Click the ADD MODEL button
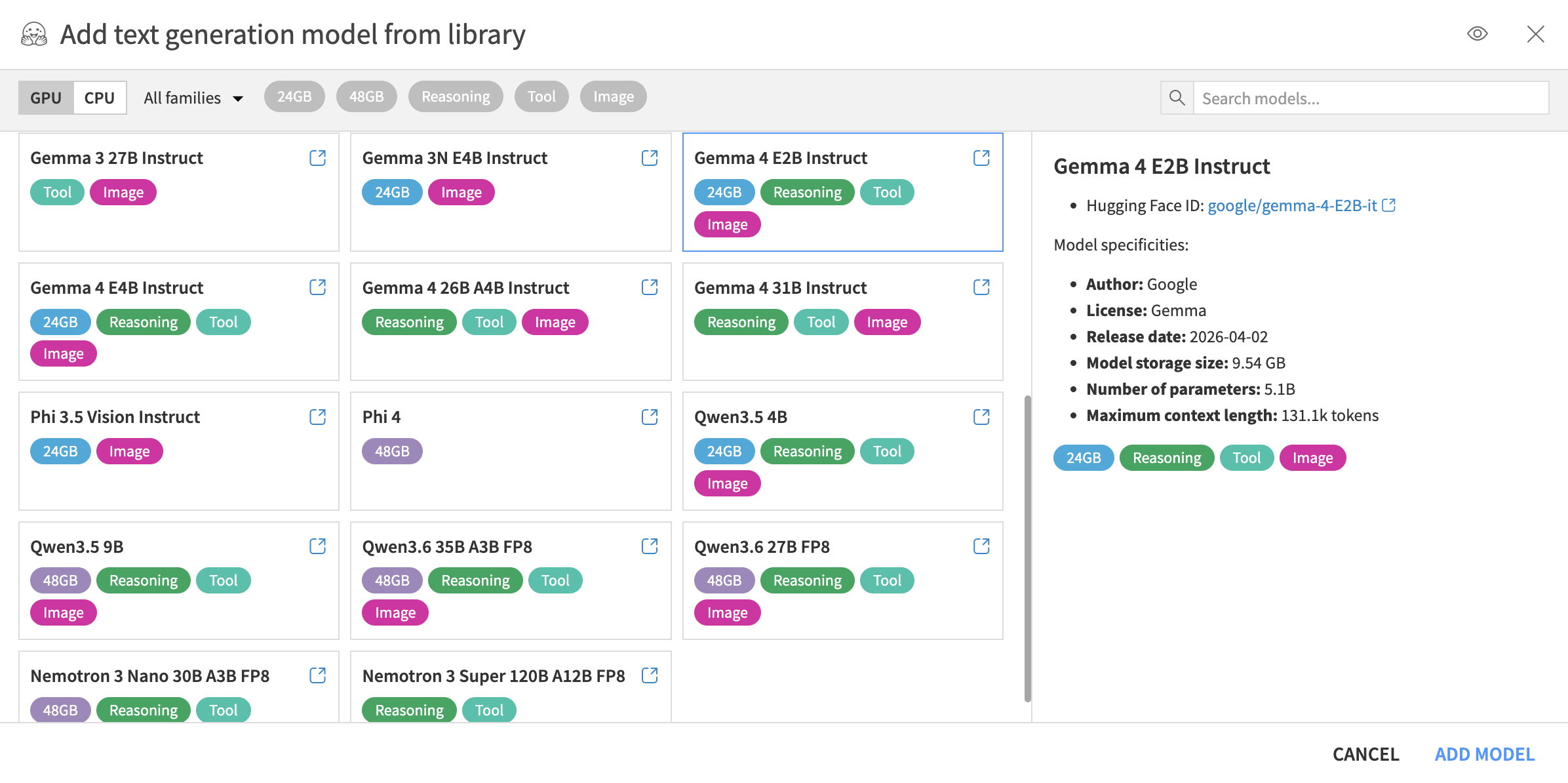 coord(1485,754)
